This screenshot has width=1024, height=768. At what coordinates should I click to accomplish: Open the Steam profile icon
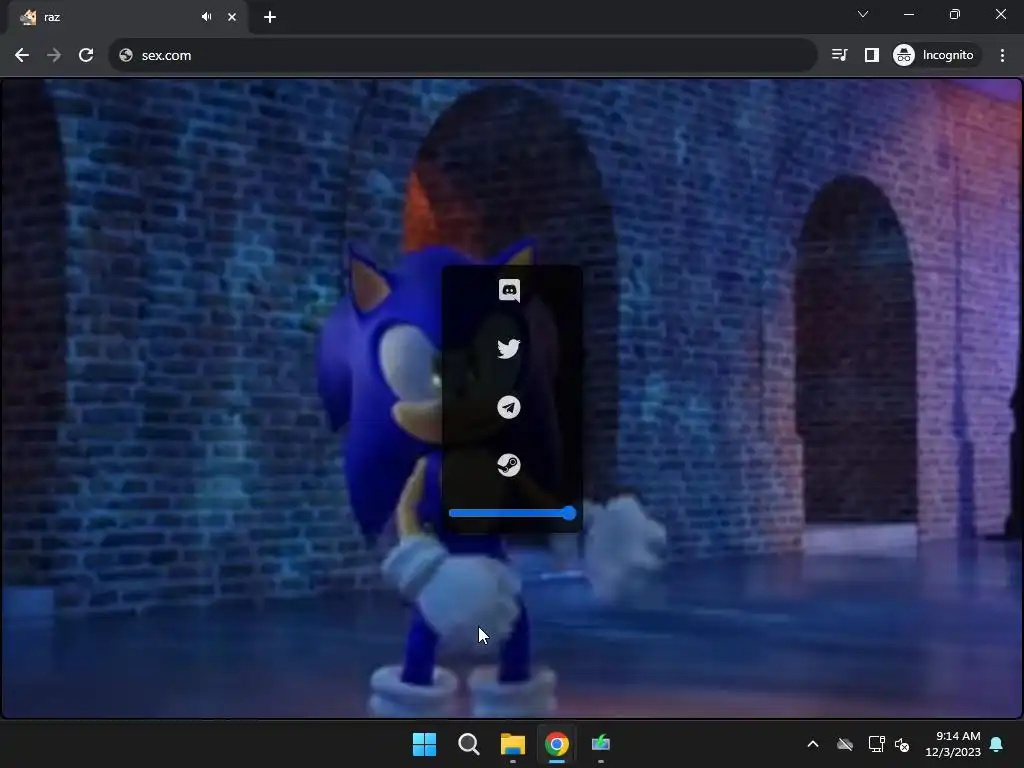(x=509, y=465)
